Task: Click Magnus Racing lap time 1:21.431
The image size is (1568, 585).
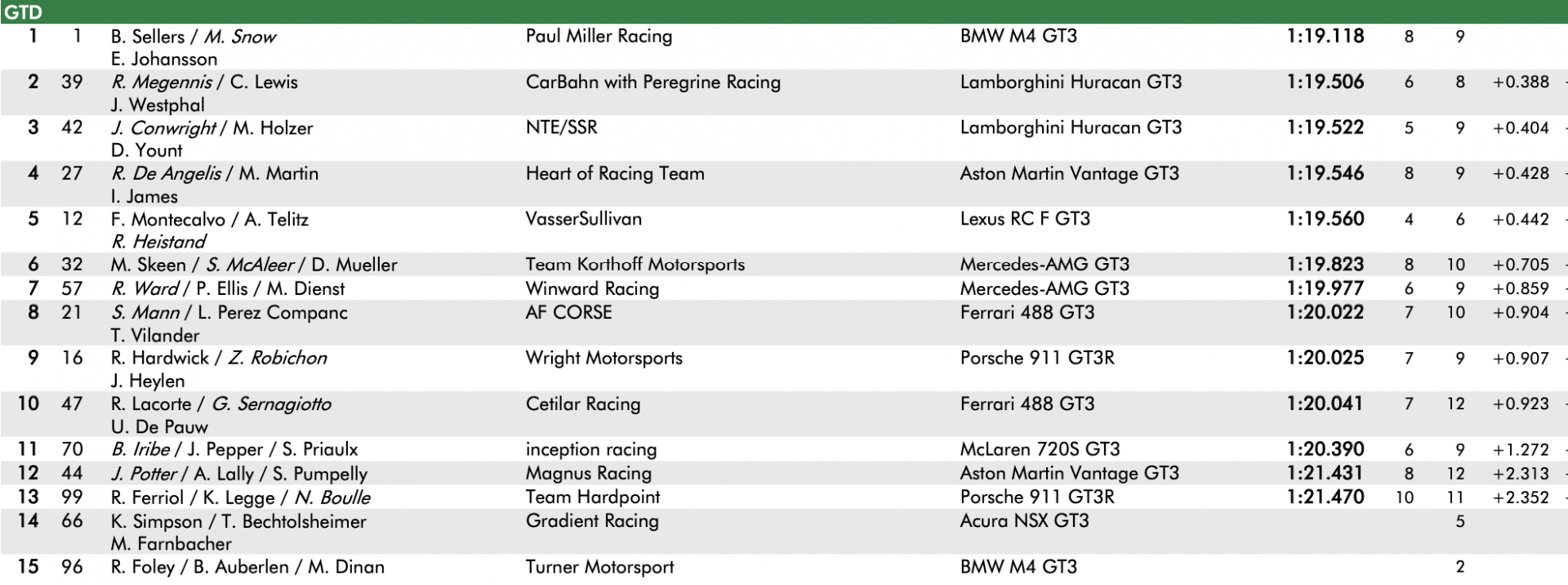Action: coord(1325,473)
